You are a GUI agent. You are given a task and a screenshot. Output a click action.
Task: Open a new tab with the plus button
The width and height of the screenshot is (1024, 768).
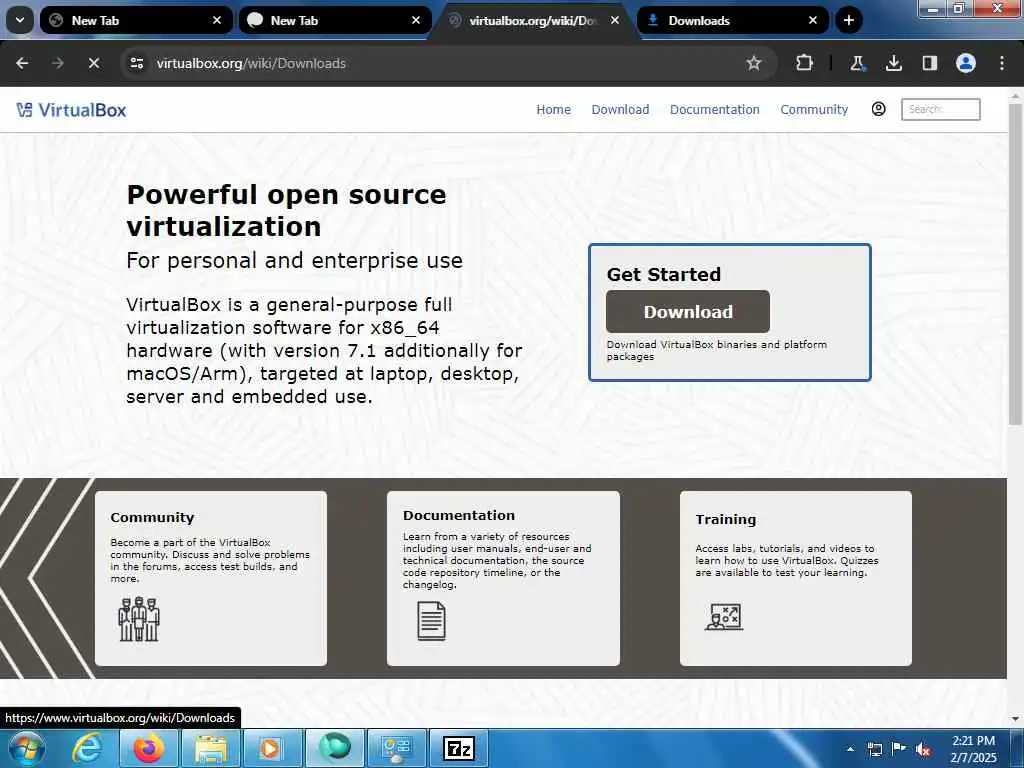848,20
